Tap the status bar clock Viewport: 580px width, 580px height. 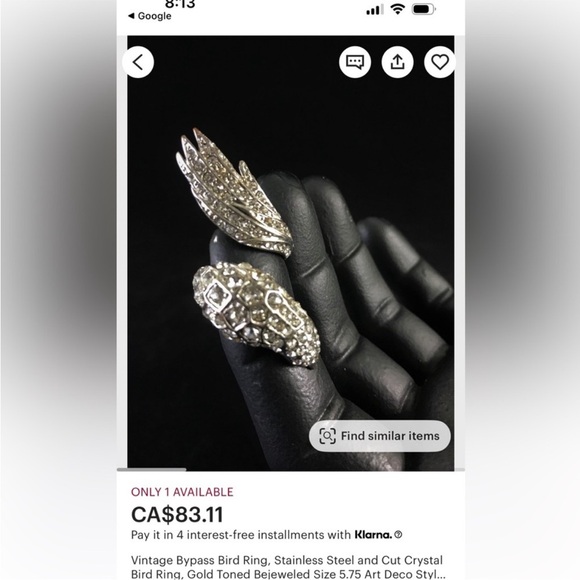(x=180, y=4)
